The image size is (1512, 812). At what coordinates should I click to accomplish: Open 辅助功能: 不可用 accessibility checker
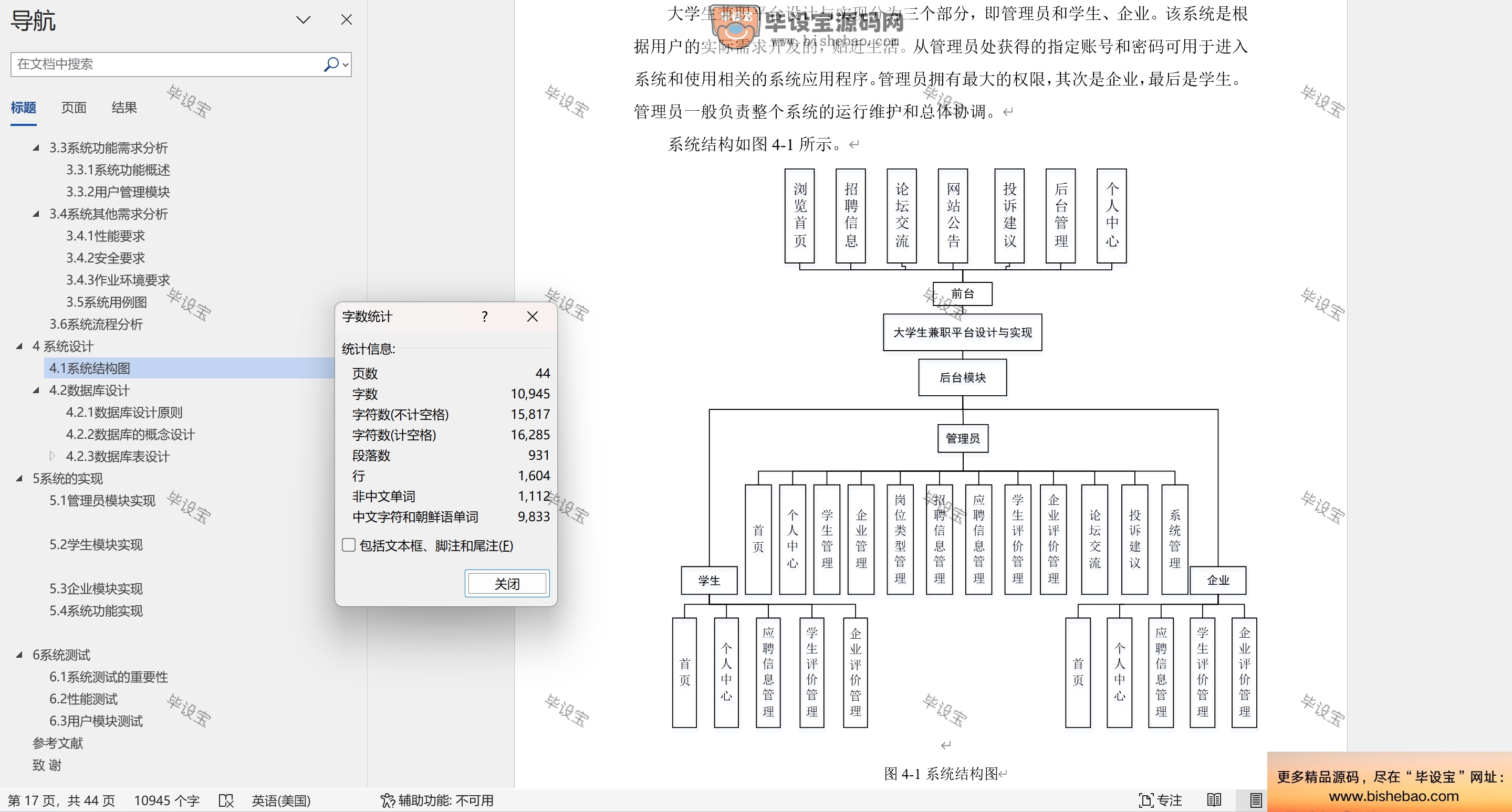pos(437,800)
